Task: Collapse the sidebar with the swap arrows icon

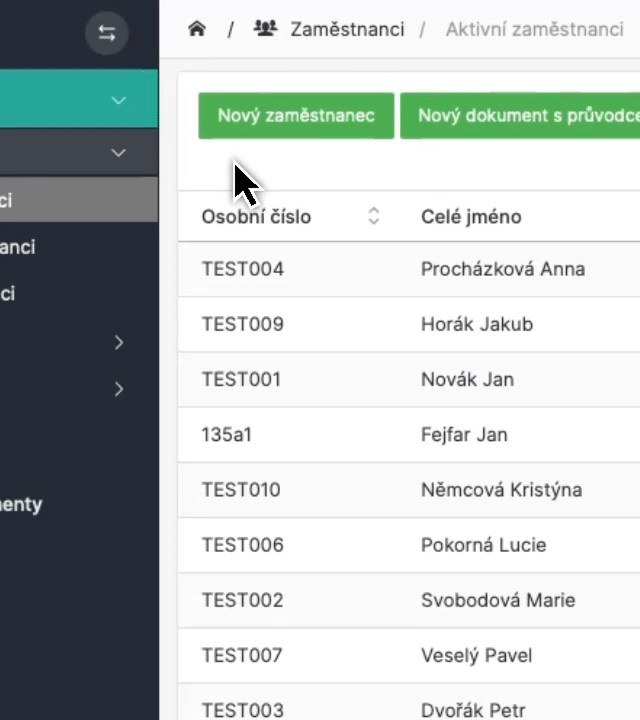Action: [107, 33]
